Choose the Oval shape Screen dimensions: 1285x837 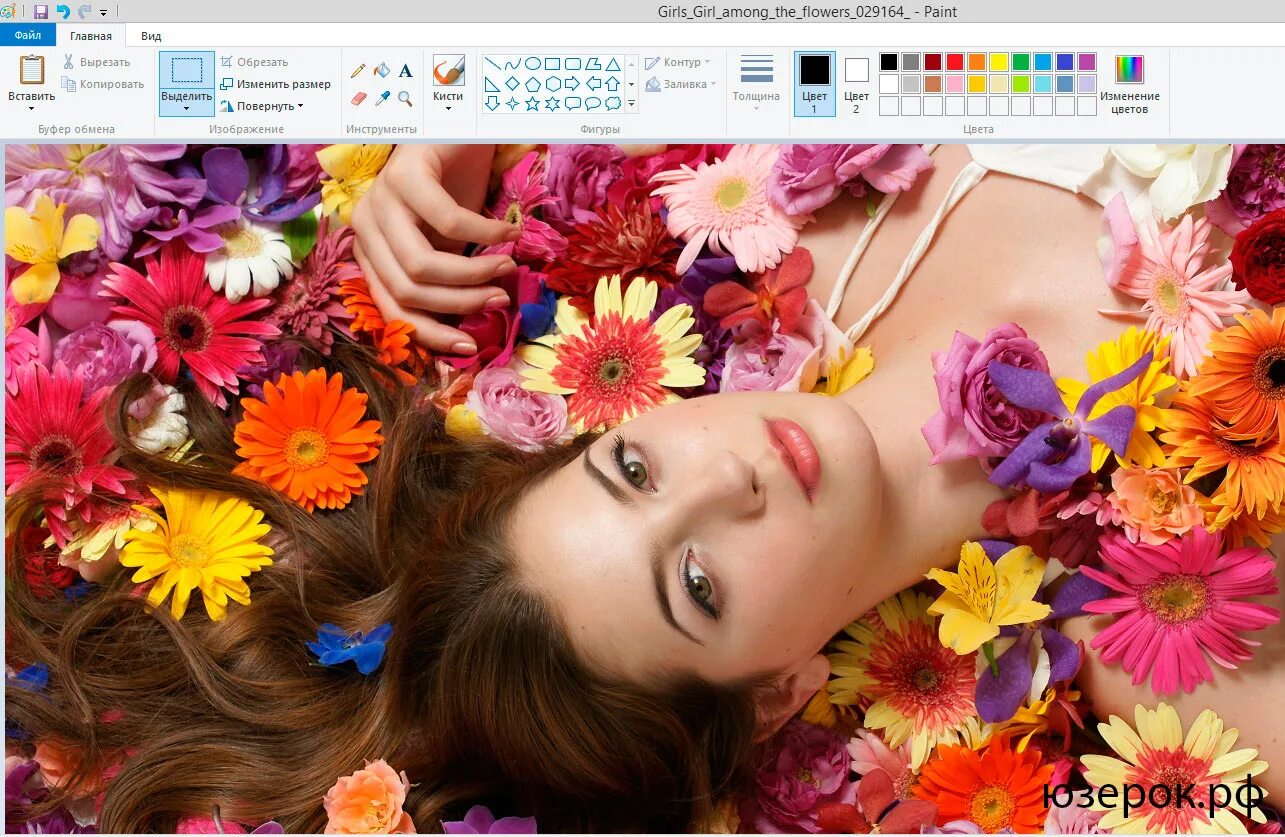pos(532,64)
